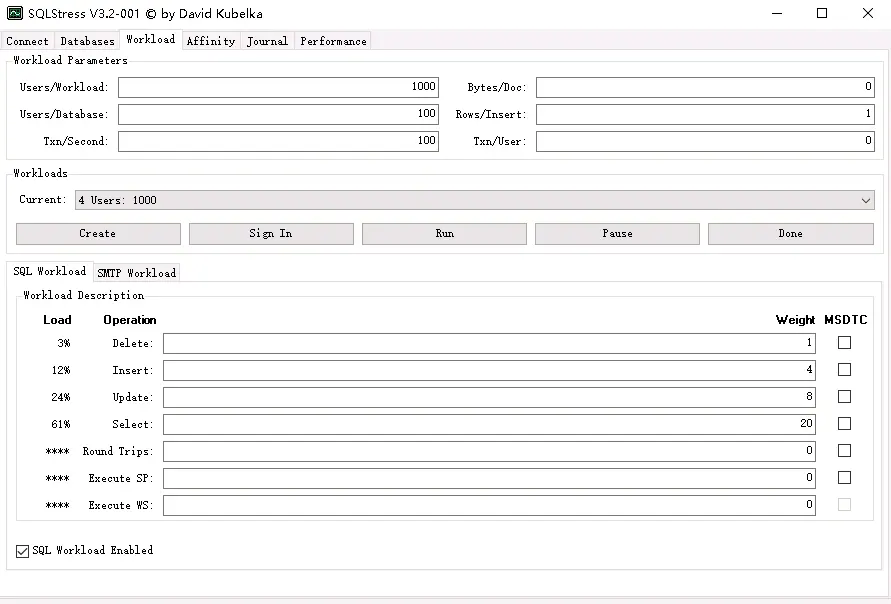Click the Operation column header
The height and width of the screenshot is (604, 891).
(130, 320)
